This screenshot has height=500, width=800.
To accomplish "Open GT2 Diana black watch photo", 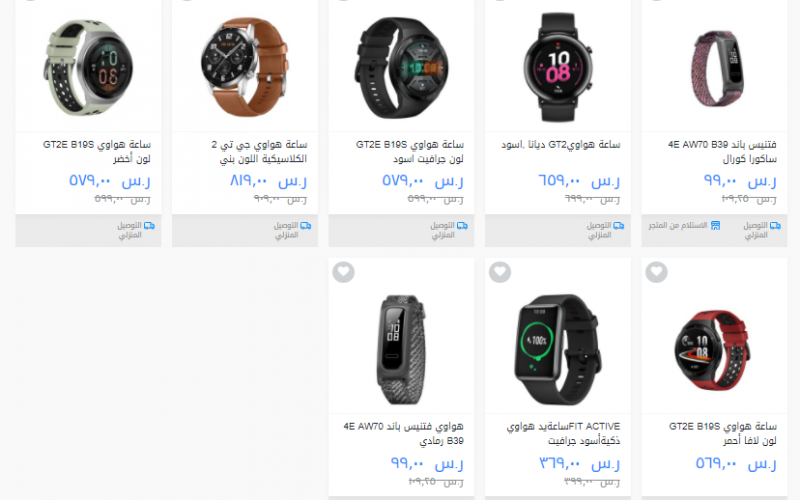I will pyautogui.click(x=558, y=67).
